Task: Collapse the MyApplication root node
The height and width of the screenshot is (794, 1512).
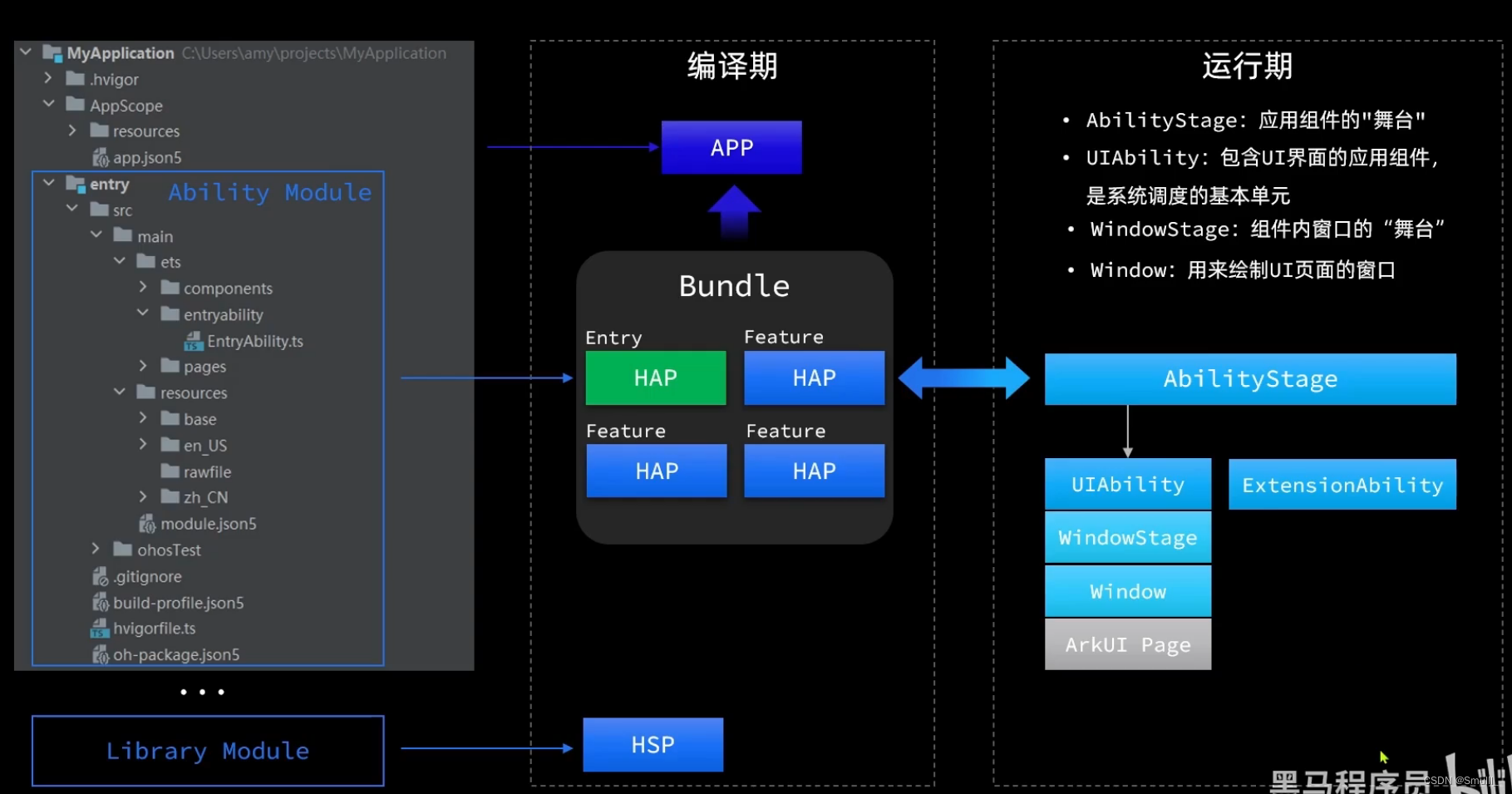Action: (x=26, y=52)
